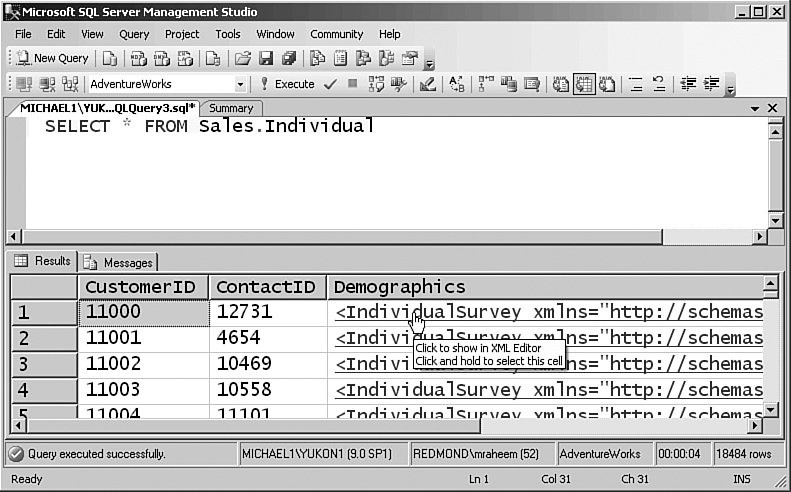Select row header 3 in results grid
This screenshot has width=791, height=492.
pos(44,364)
